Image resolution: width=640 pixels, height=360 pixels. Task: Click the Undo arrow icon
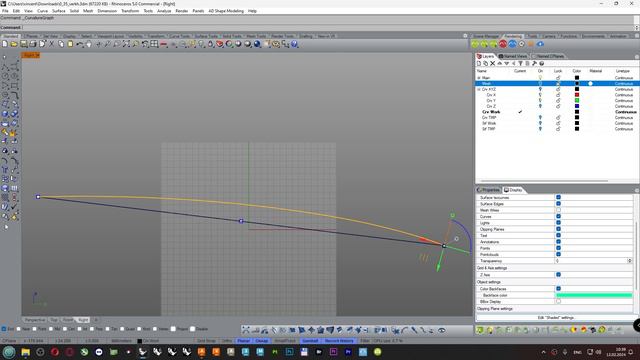click(80, 44)
